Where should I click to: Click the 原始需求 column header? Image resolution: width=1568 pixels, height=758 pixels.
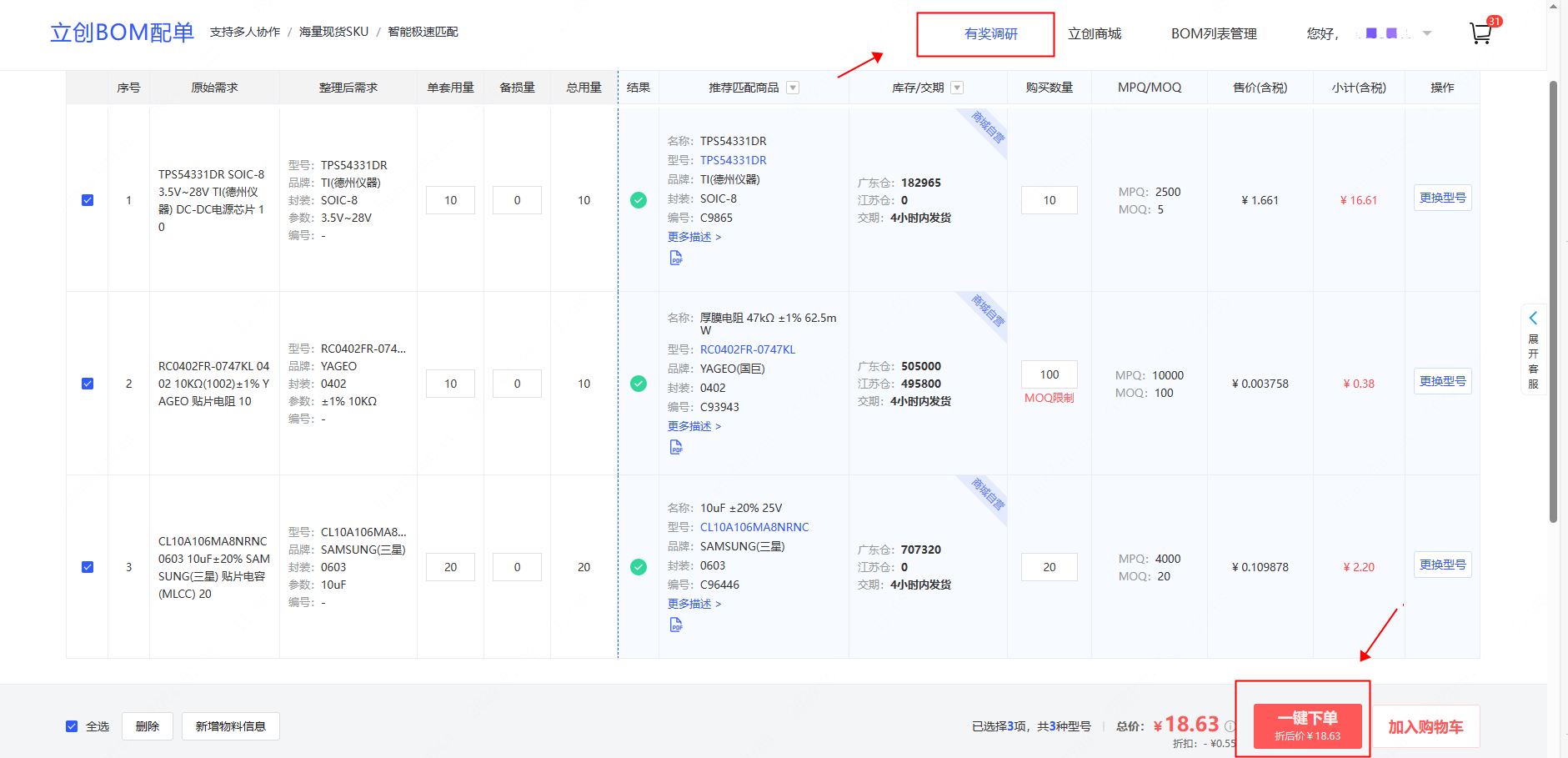pos(214,88)
